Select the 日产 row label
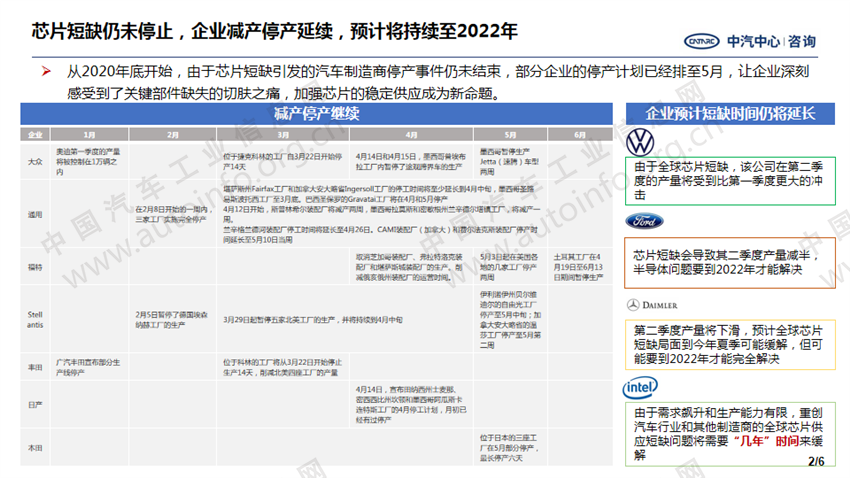The height and width of the screenshot is (478, 850). point(35,405)
